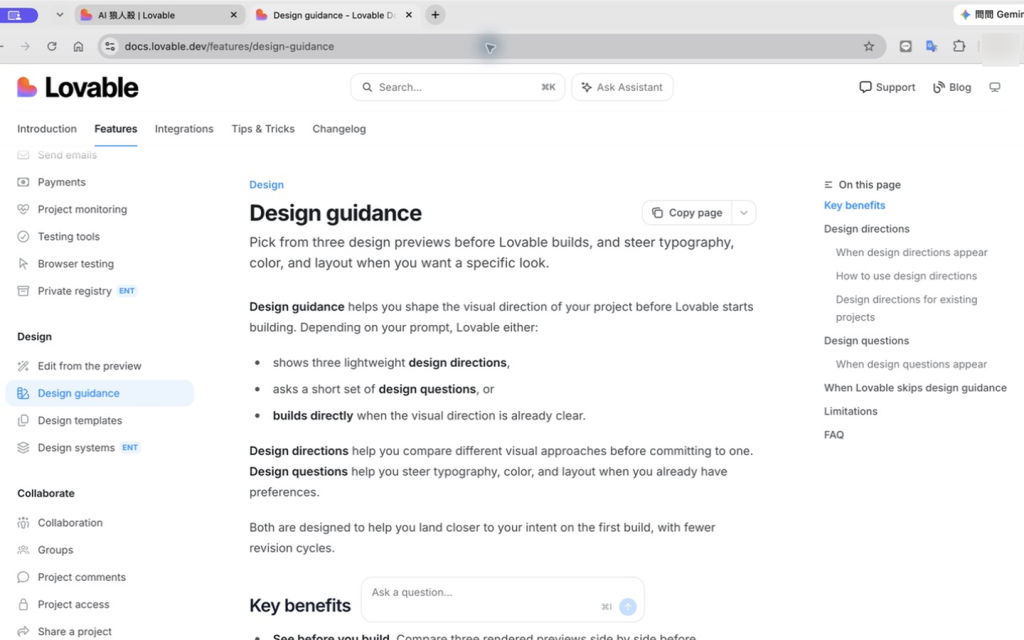Expand the Copy page dropdown chevron
1024x640 pixels.
coord(743,213)
